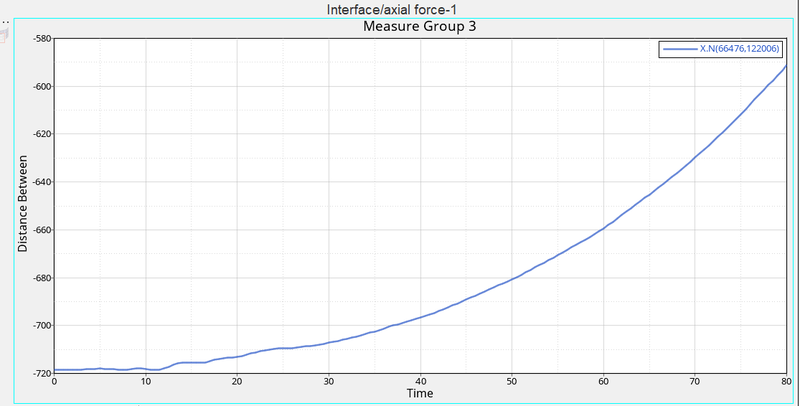
Task: Select the -720 label on the vertical axis
Action: click(x=40, y=373)
